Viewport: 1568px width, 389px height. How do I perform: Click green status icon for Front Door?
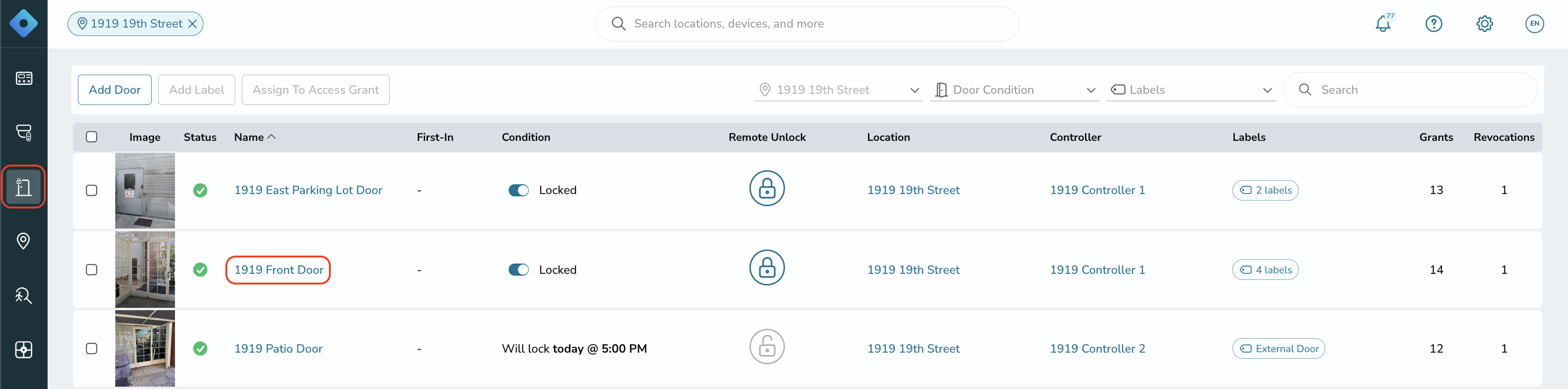200,270
